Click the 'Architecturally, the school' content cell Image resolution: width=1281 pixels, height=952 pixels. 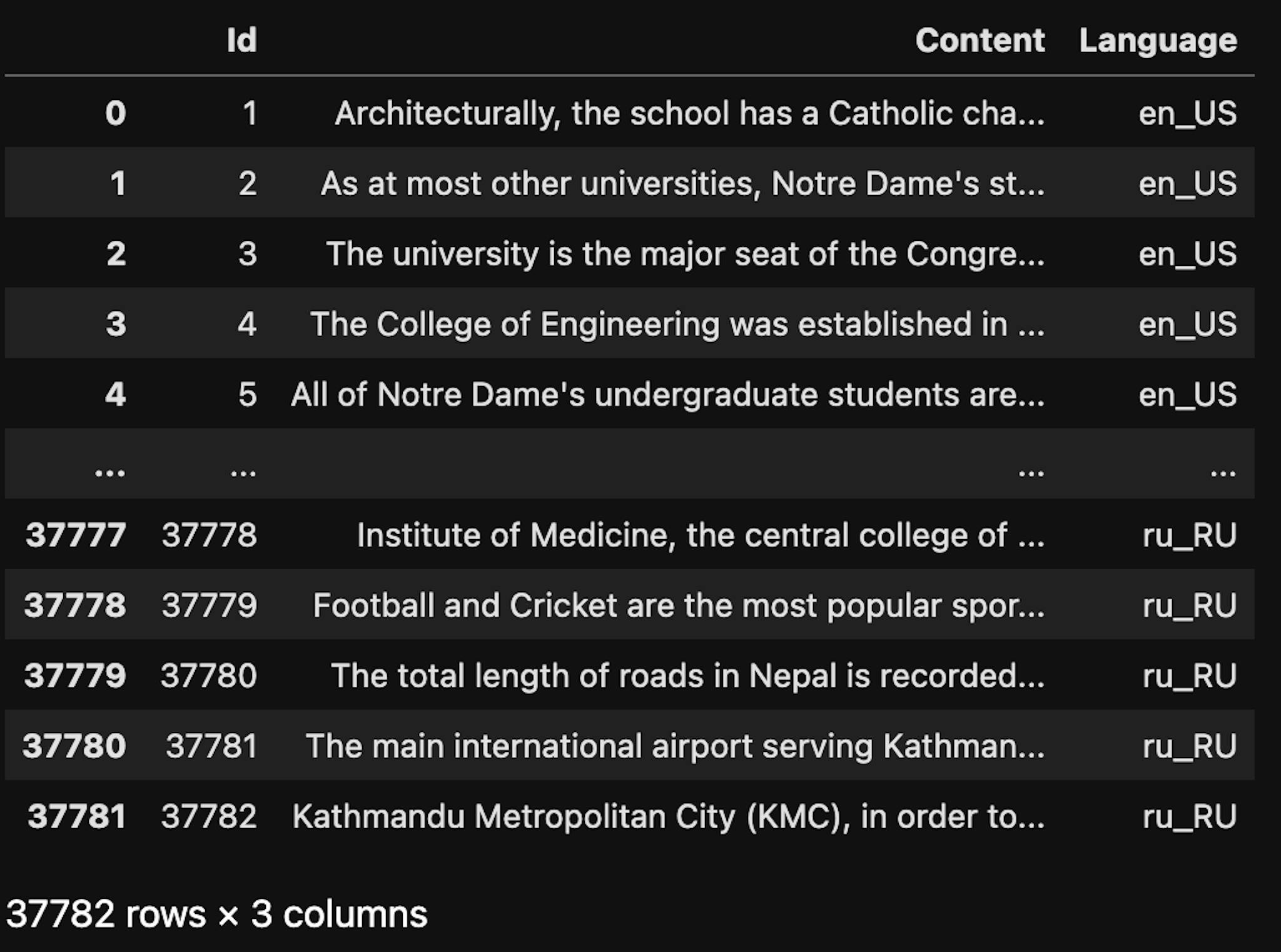point(689,113)
